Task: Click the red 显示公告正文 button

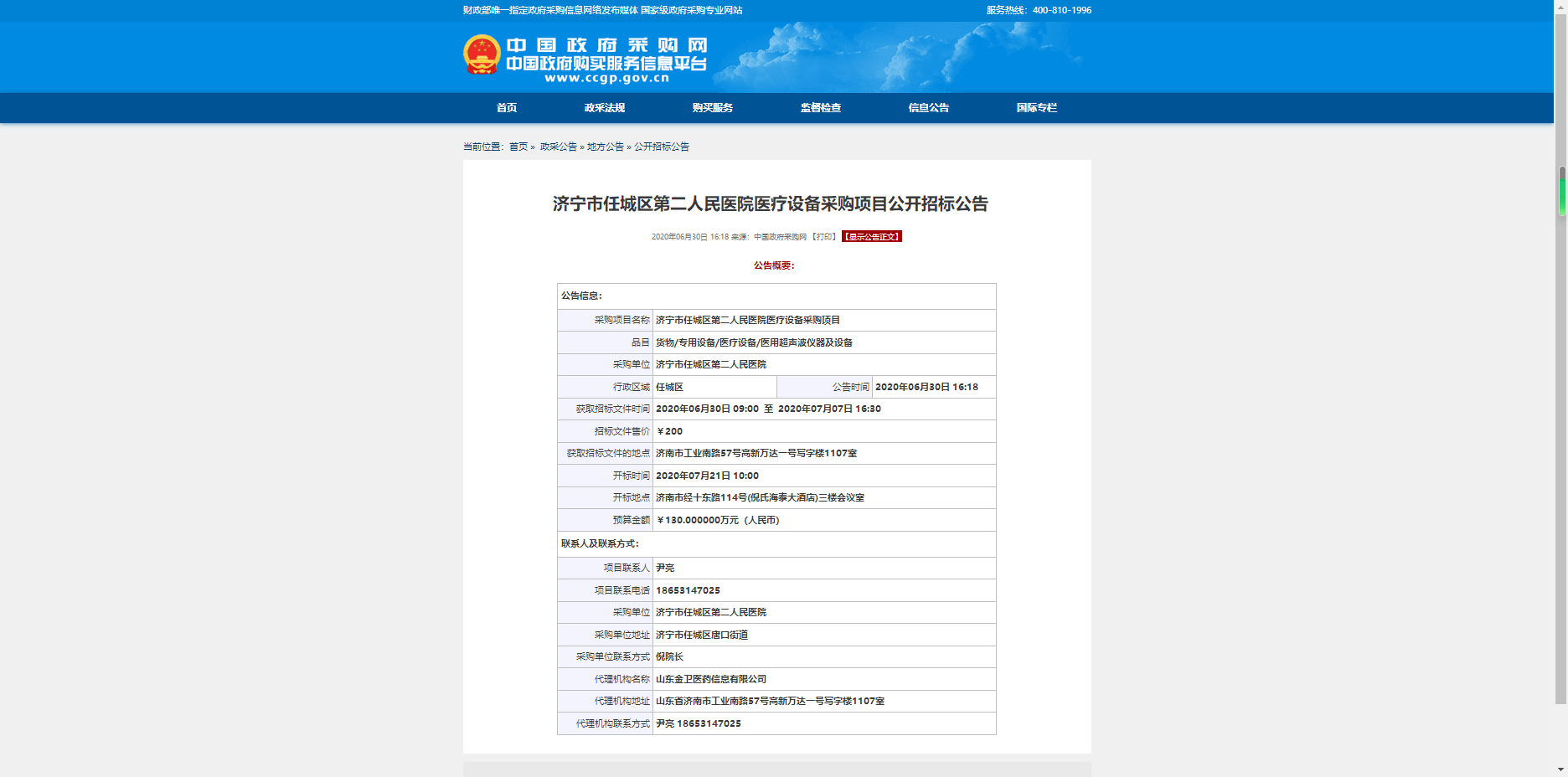Action: click(872, 237)
